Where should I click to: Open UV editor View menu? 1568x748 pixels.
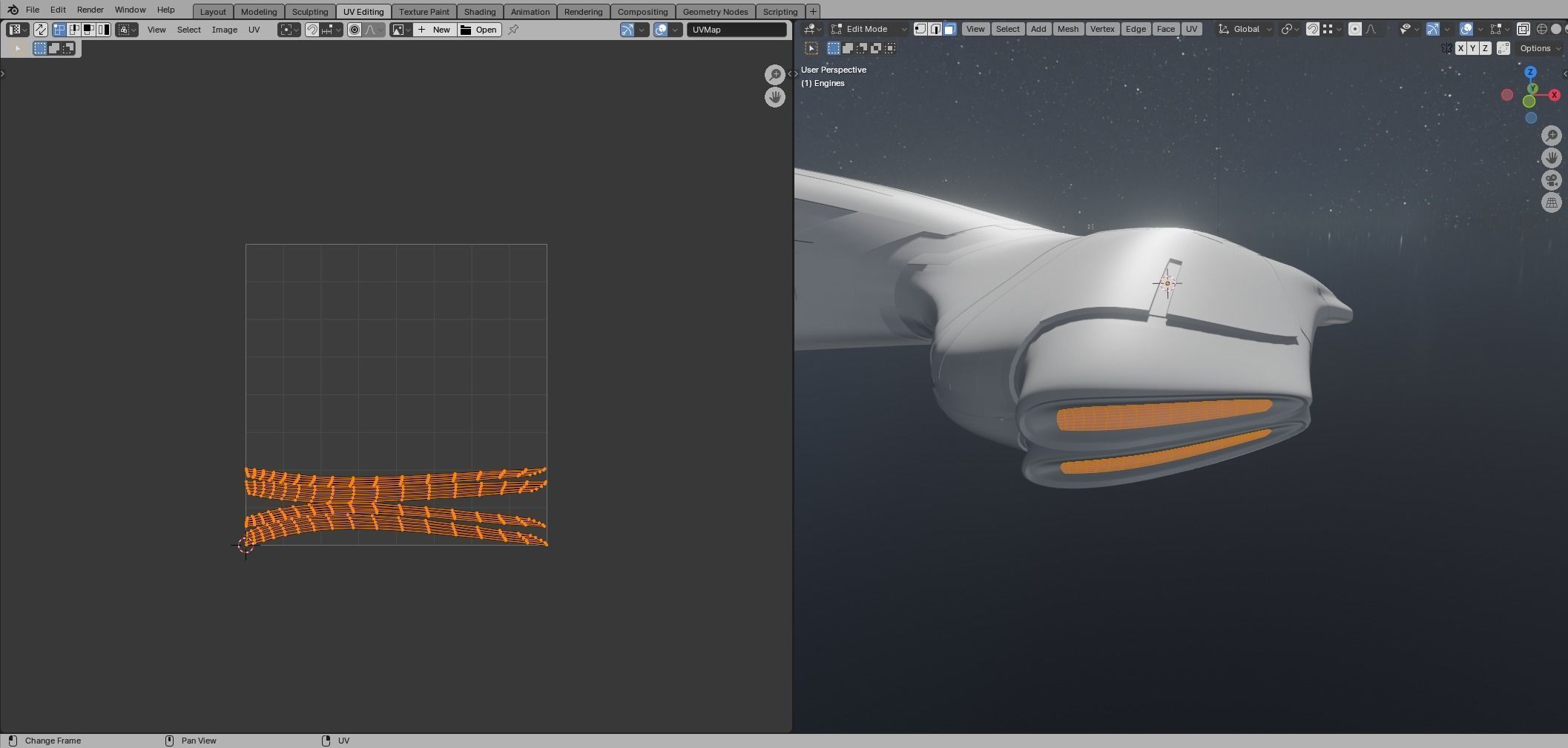(x=157, y=30)
